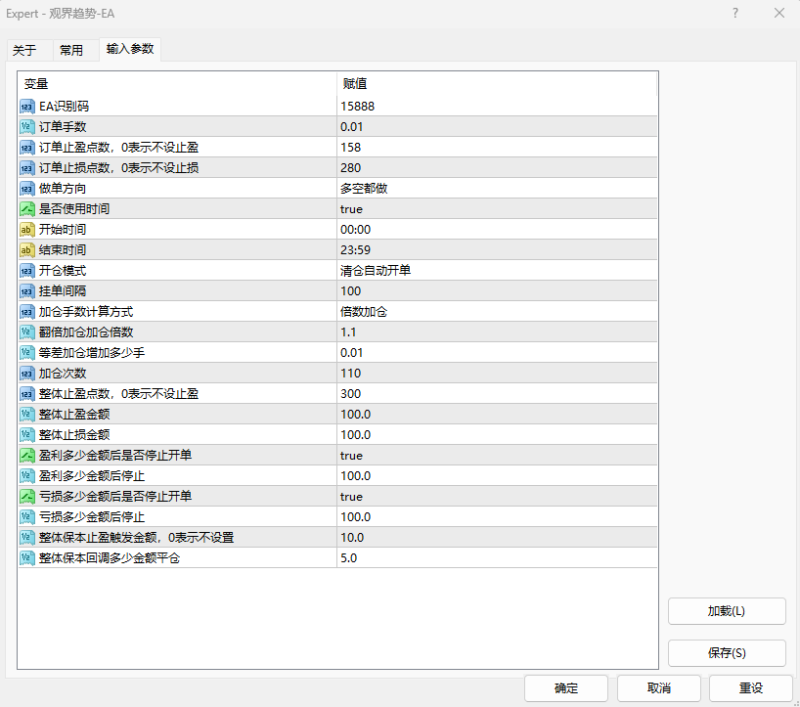Toggle 亏损多少金额后是否停止开单 setting

[450, 496]
